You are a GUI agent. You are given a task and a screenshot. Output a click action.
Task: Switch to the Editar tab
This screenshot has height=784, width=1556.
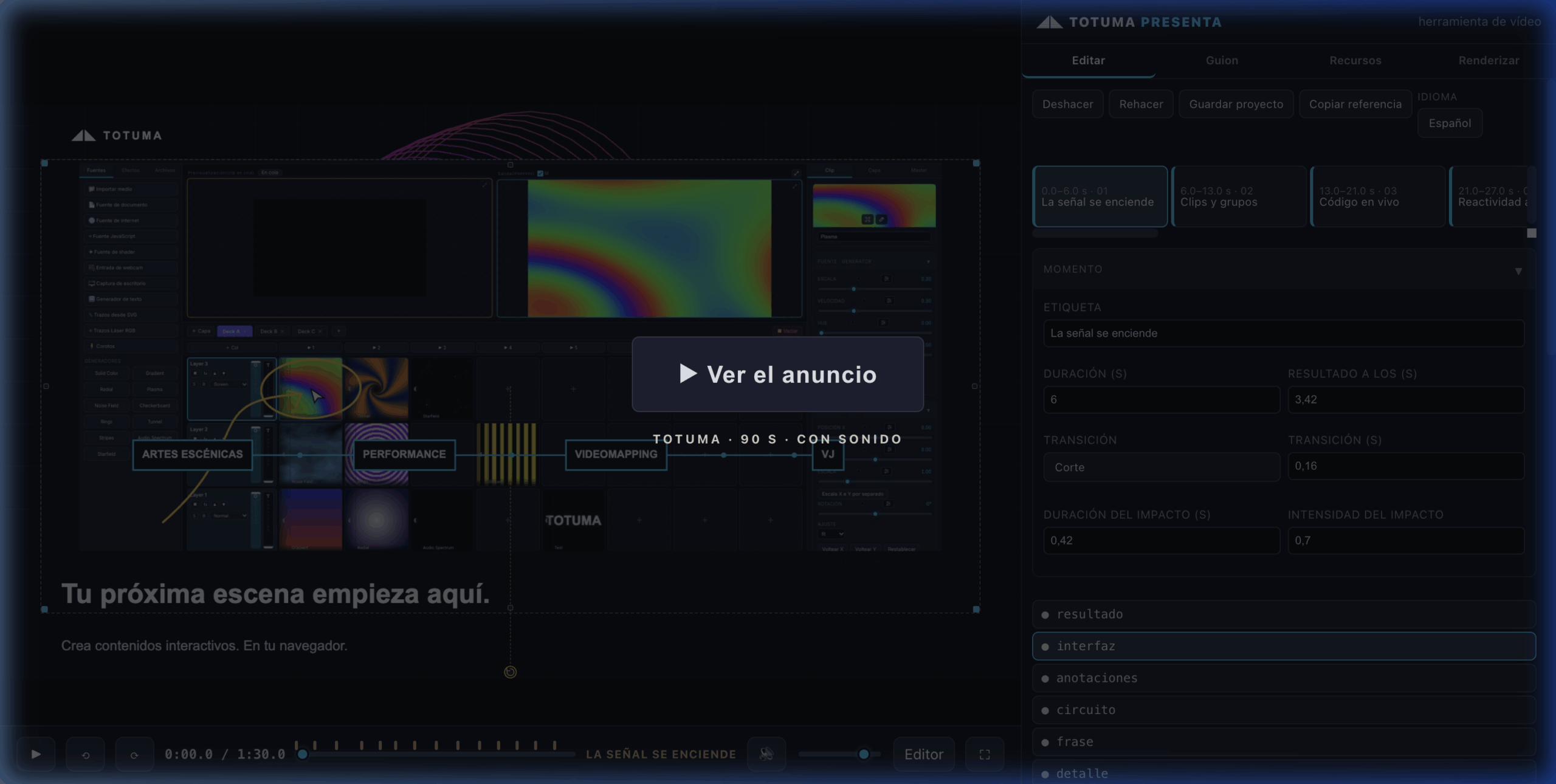(x=1088, y=60)
